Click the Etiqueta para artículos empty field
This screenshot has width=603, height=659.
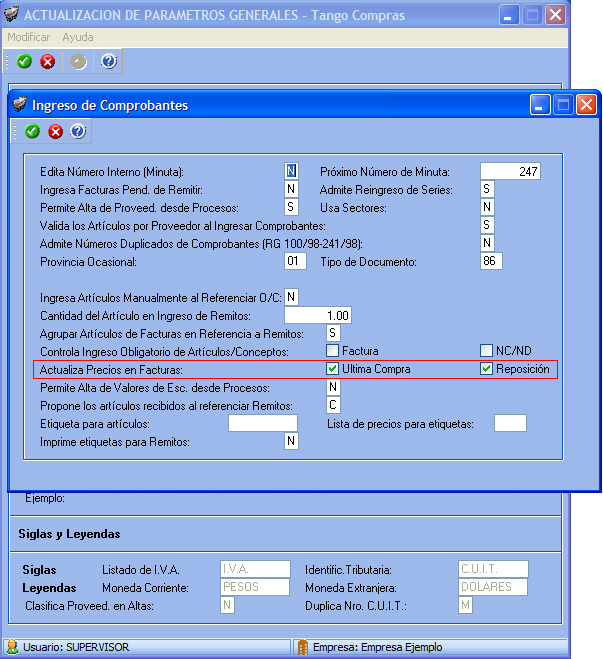(263, 423)
